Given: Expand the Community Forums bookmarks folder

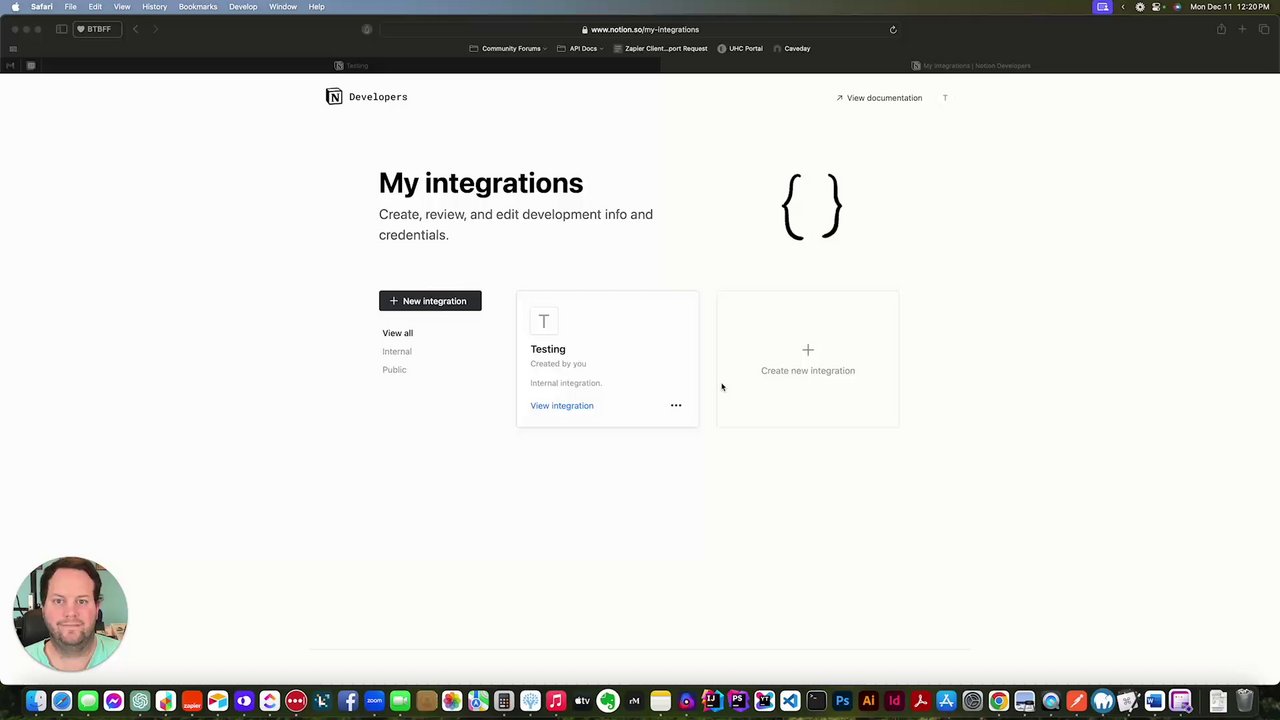Looking at the screenshot, I should 509,48.
